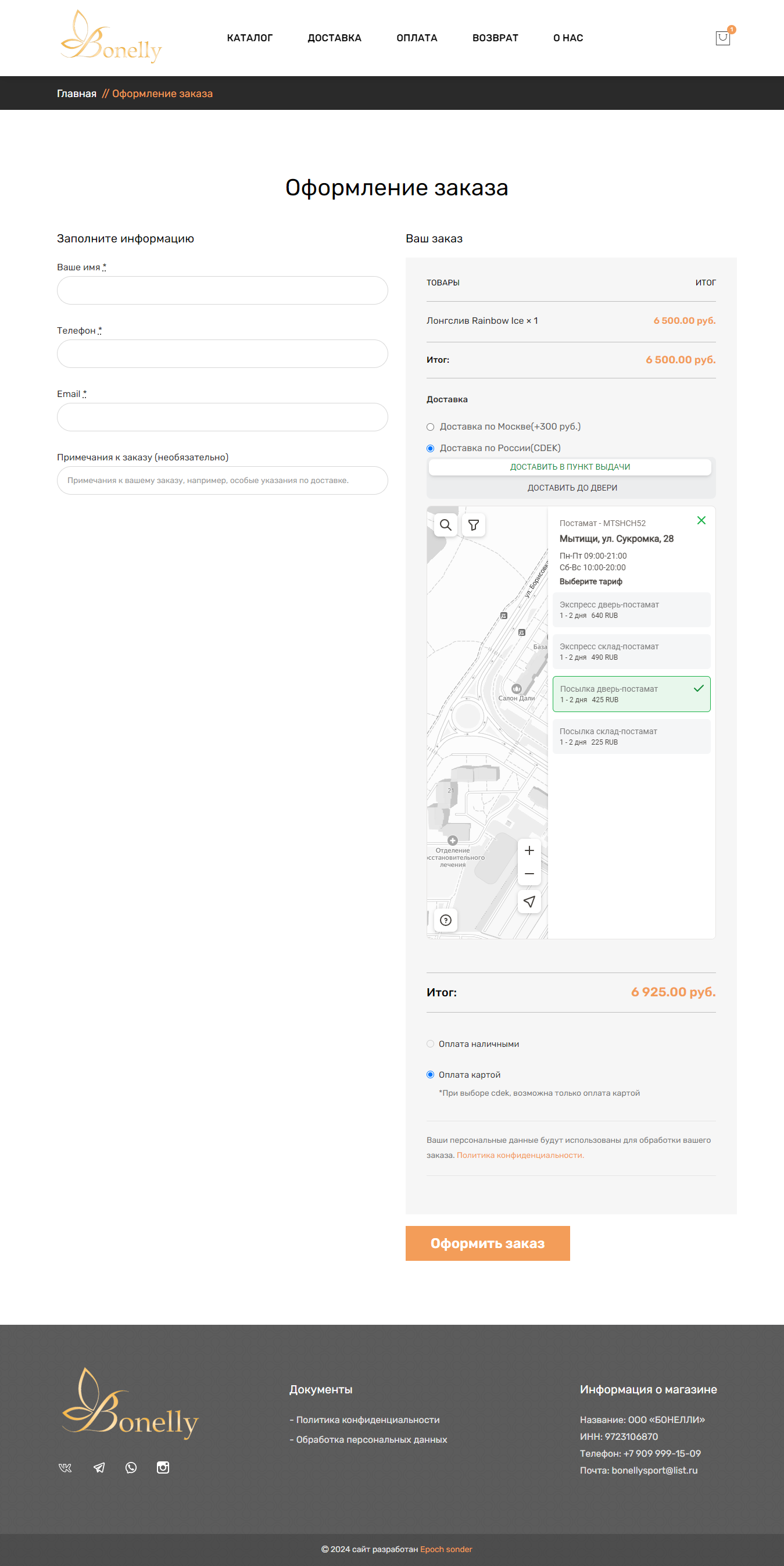
Task: Open the WhatsApp icon in footer
Action: [131, 1468]
